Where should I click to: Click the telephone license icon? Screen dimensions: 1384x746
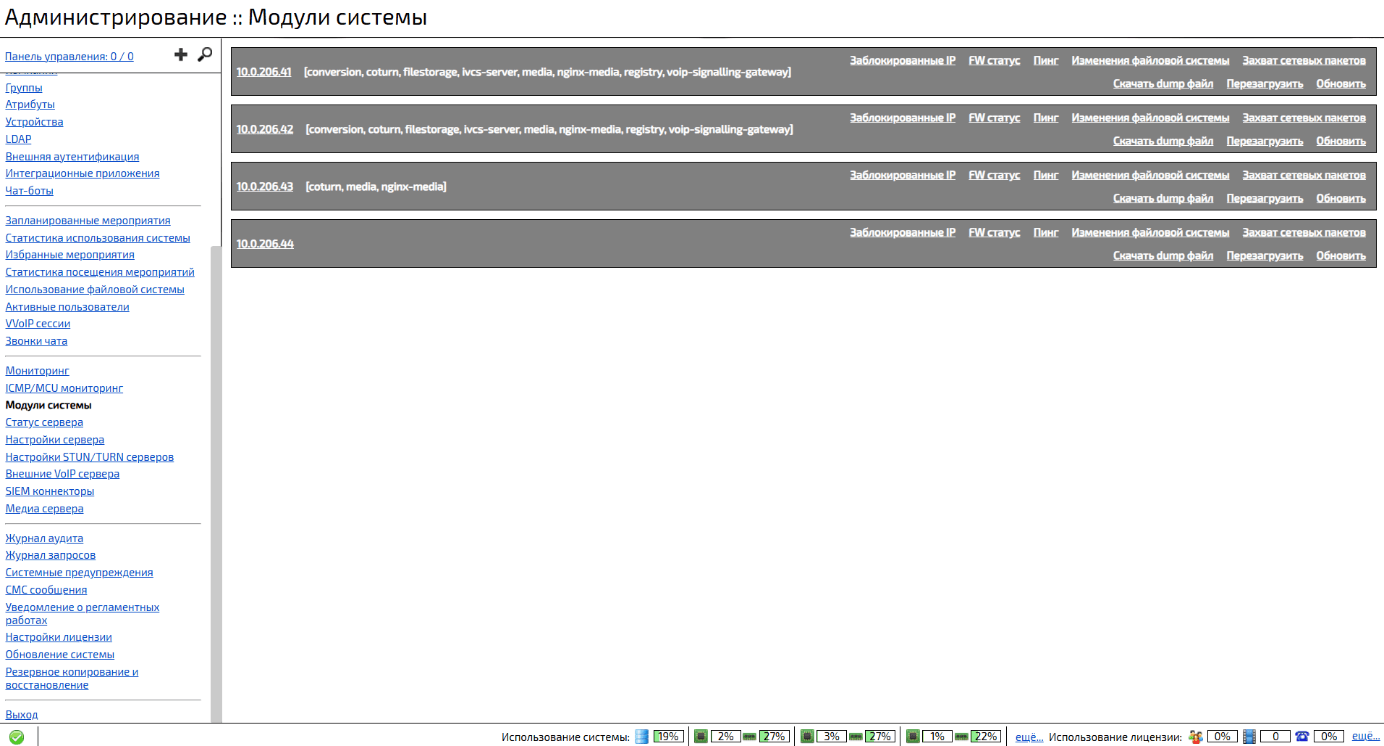pos(1301,737)
